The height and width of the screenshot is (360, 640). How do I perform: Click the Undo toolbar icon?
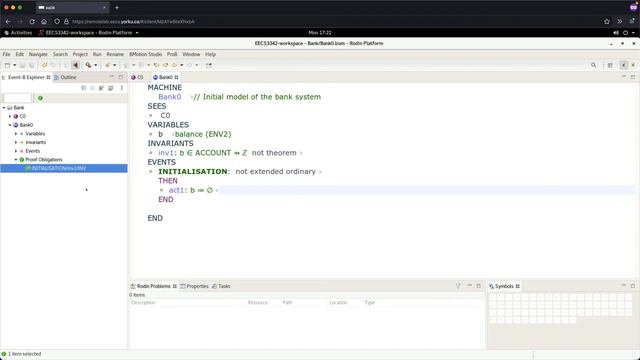tap(44, 65)
